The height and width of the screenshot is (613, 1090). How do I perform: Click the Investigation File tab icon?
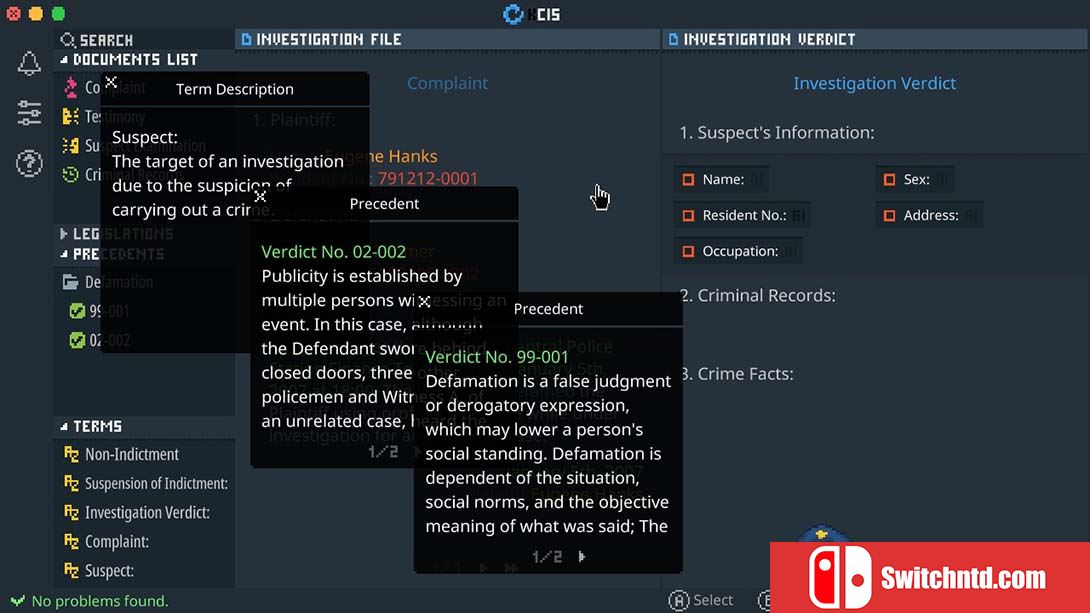click(246, 40)
